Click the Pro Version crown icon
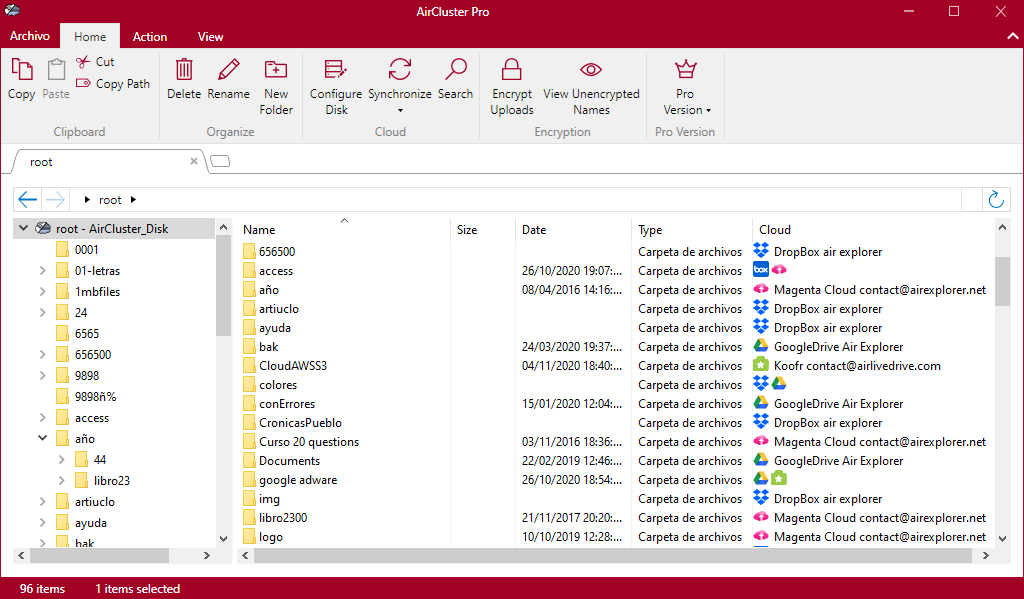1024x599 pixels. pos(685,69)
